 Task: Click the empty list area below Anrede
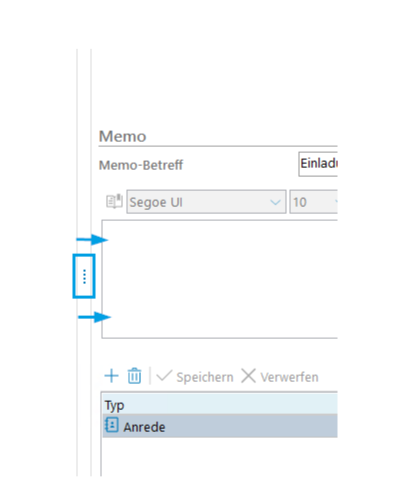click(x=220, y=457)
